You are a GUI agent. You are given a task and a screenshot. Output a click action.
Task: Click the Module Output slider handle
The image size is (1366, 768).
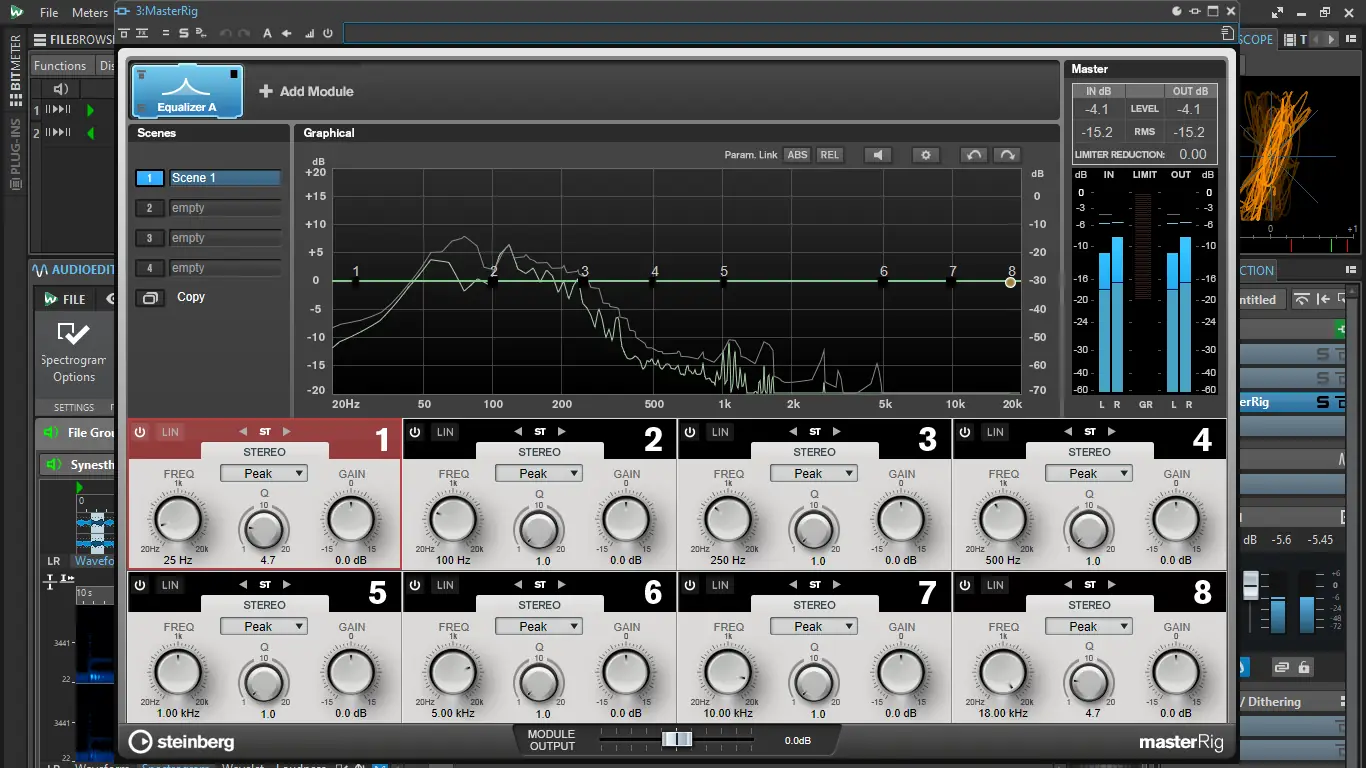pos(677,739)
